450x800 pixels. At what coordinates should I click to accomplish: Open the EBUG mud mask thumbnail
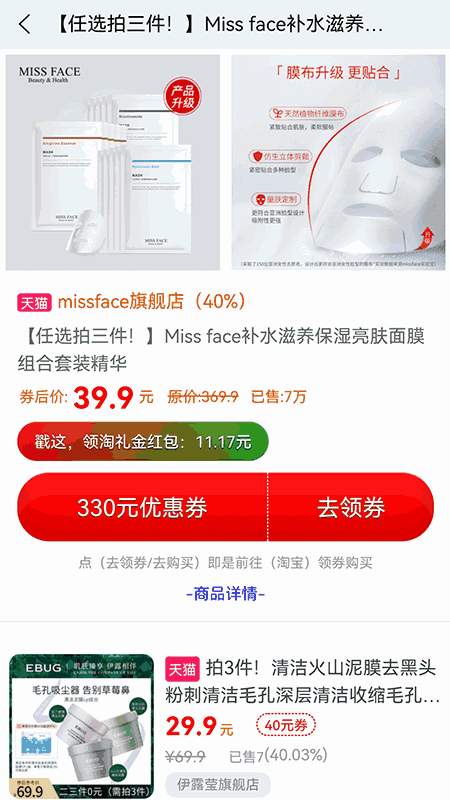click(x=82, y=727)
